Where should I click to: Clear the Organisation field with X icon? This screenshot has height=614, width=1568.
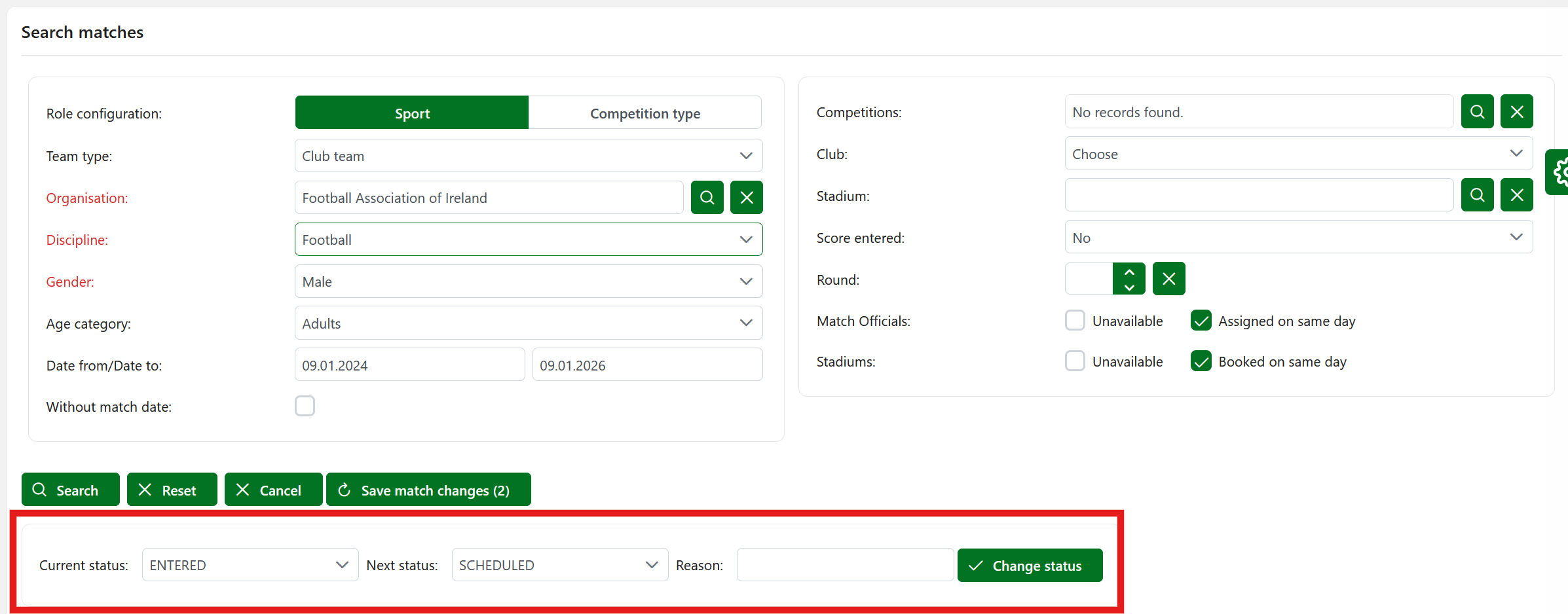point(746,198)
